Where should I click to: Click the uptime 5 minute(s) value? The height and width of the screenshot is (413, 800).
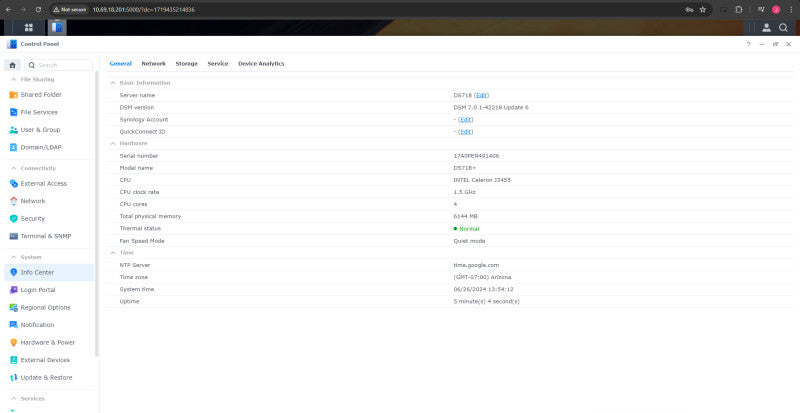[486, 302]
